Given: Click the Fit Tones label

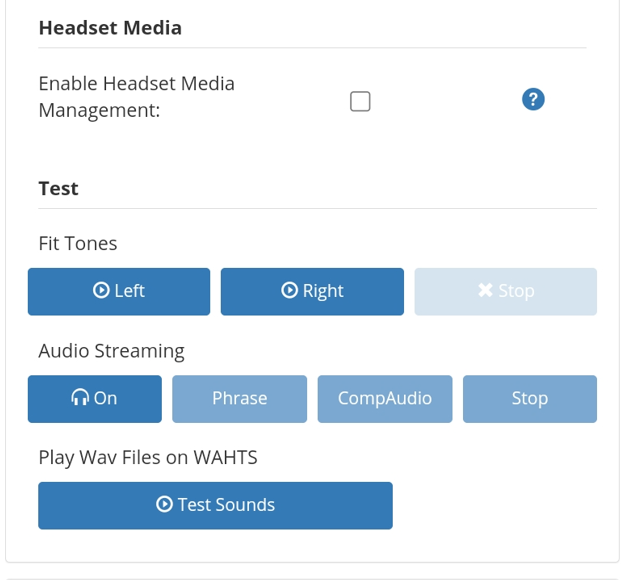Looking at the screenshot, I should click(78, 243).
